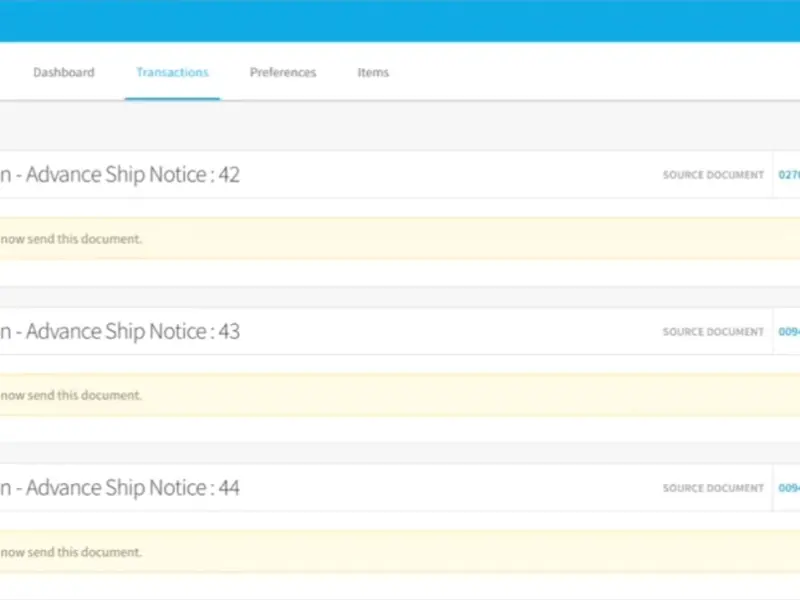
Task: Click gray gap between Notice 42 and 43 cards
Action: pyautogui.click(x=400, y=297)
